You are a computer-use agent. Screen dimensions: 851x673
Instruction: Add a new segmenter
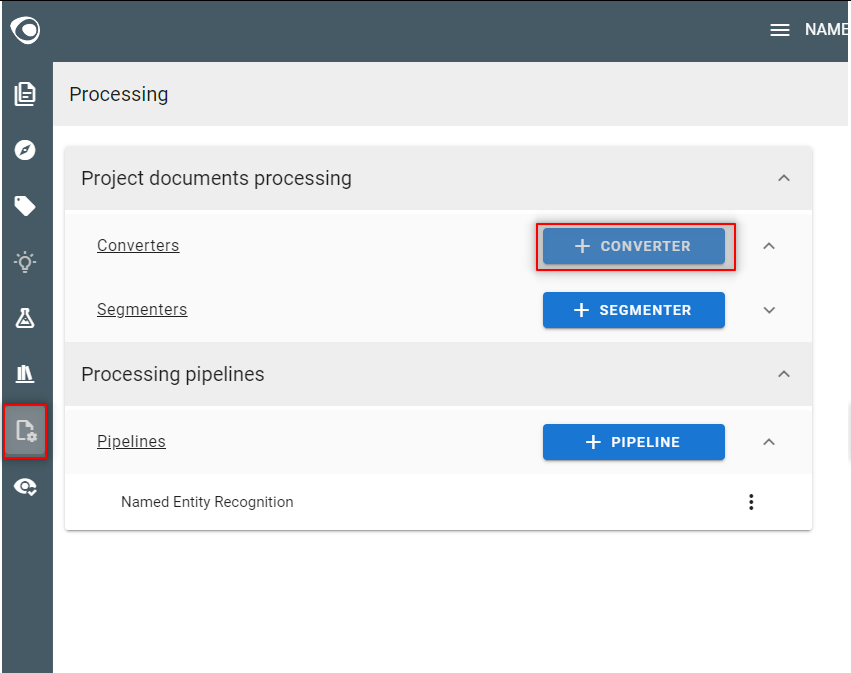[x=634, y=310]
